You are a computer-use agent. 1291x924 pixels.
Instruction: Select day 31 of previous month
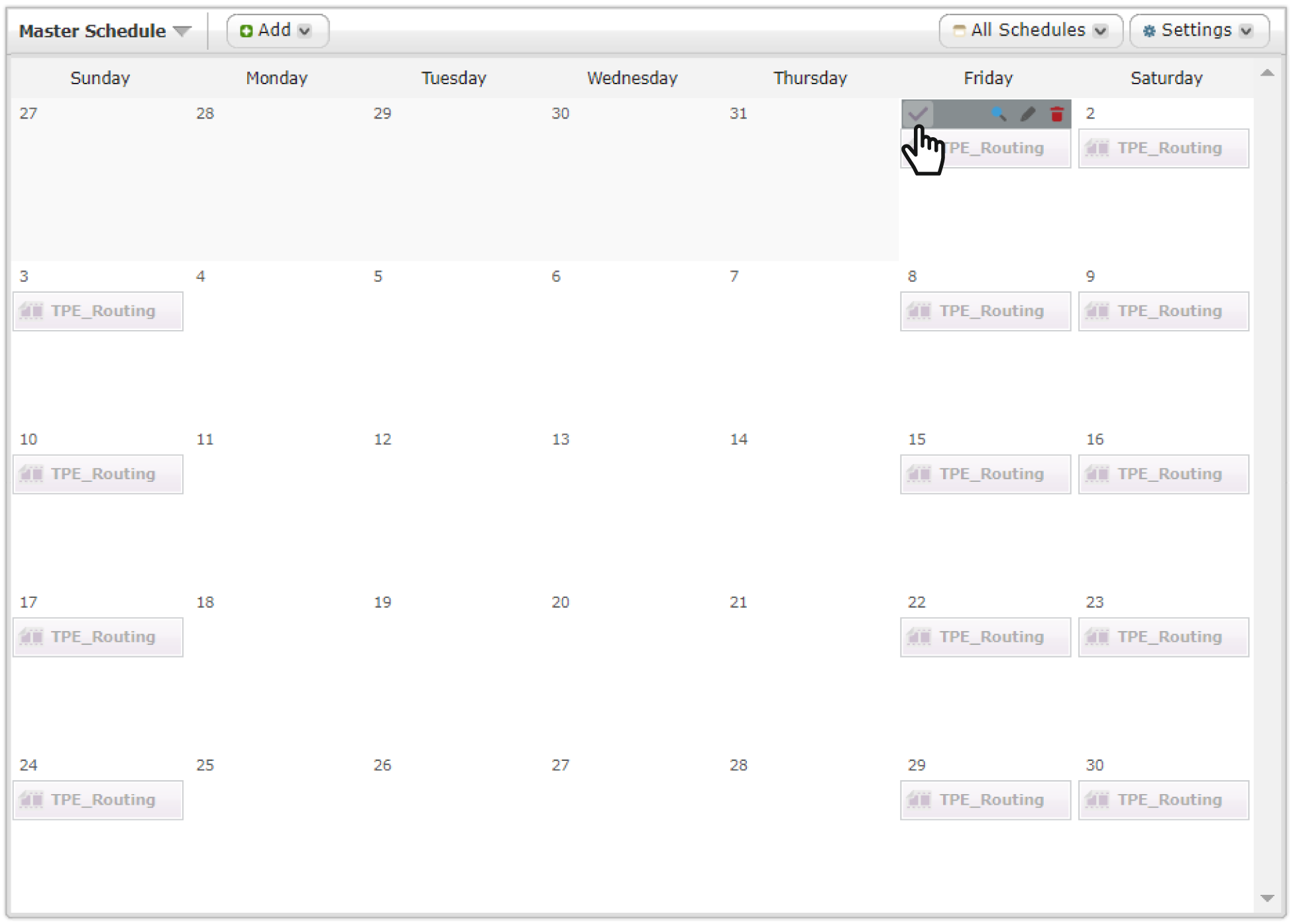pyautogui.click(x=738, y=113)
